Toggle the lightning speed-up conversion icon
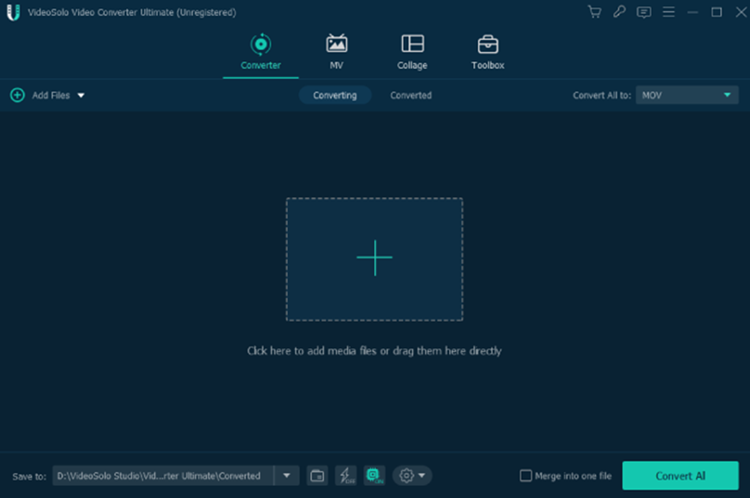The image size is (750, 498). (x=346, y=476)
